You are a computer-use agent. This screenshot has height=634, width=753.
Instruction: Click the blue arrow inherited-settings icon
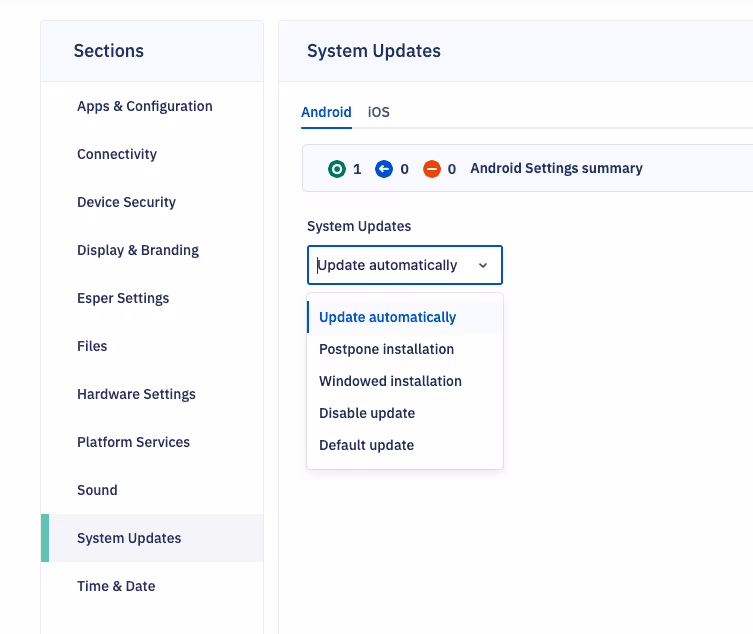384,169
